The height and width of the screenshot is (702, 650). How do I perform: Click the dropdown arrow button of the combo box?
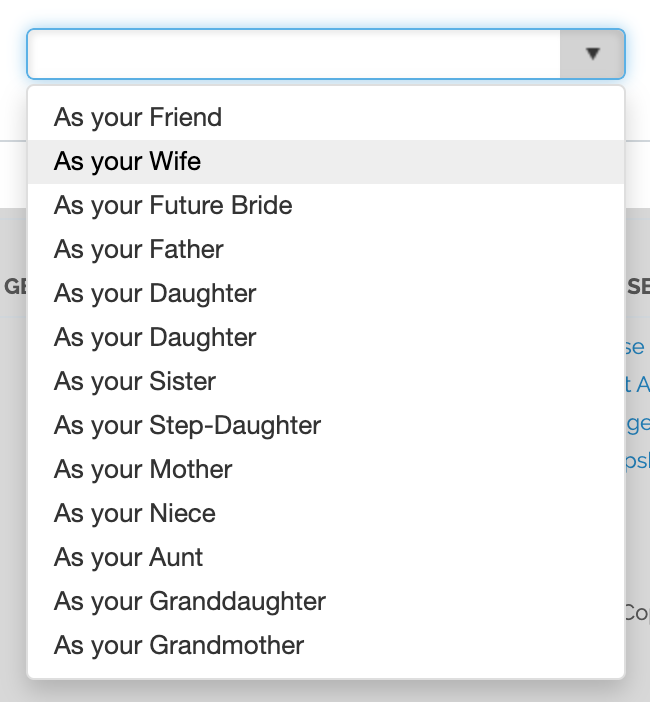593,54
